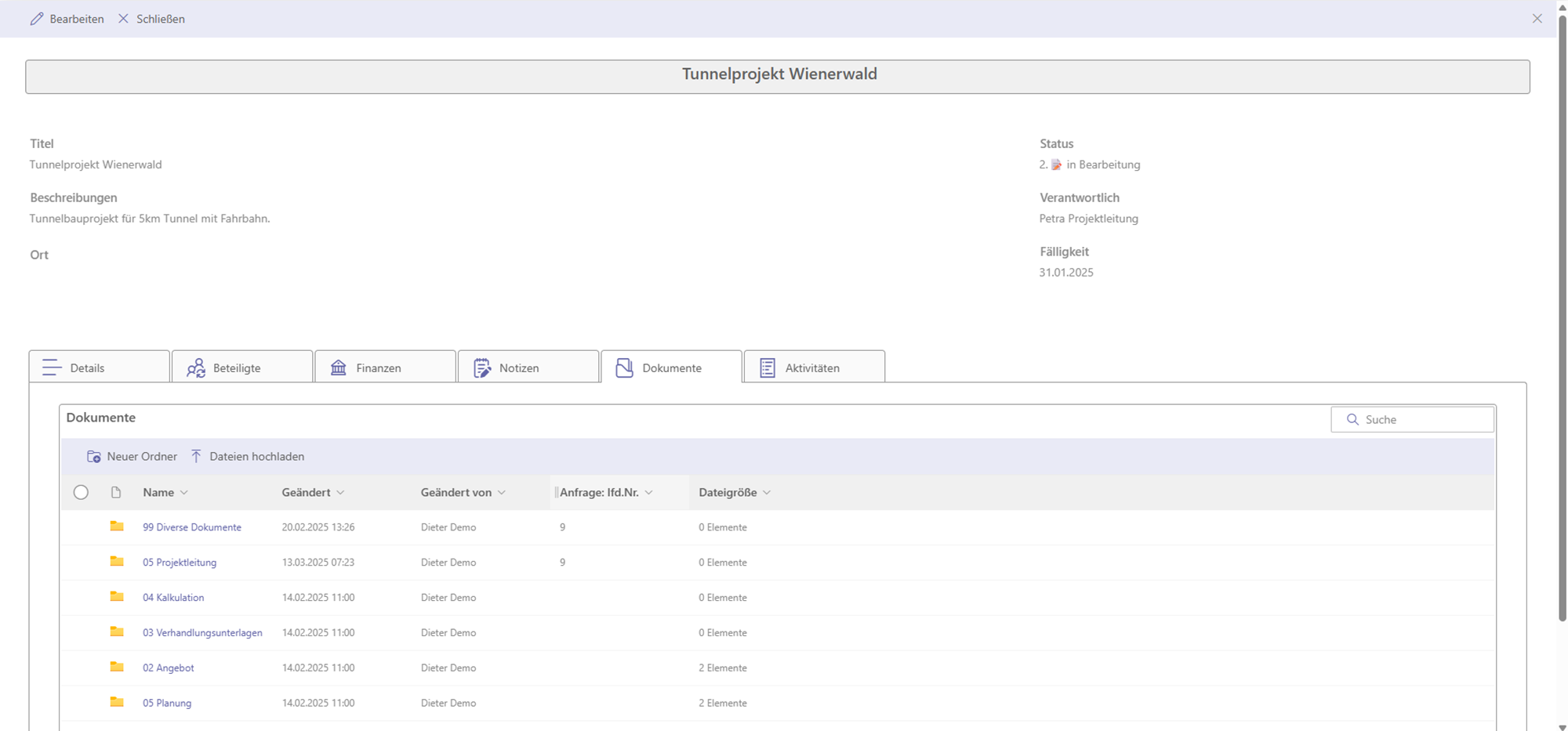Click the Dateien hochladen upload arrow icon
Screen dimensions: 1568x731
pyautogui.click(x=196, y=457)
